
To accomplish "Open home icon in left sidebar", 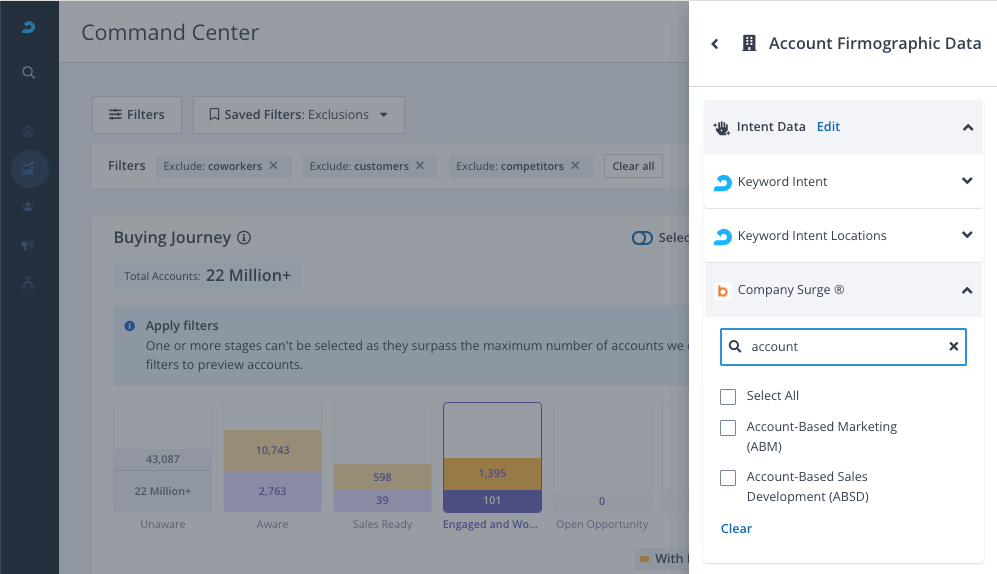I will pos(29,131).
